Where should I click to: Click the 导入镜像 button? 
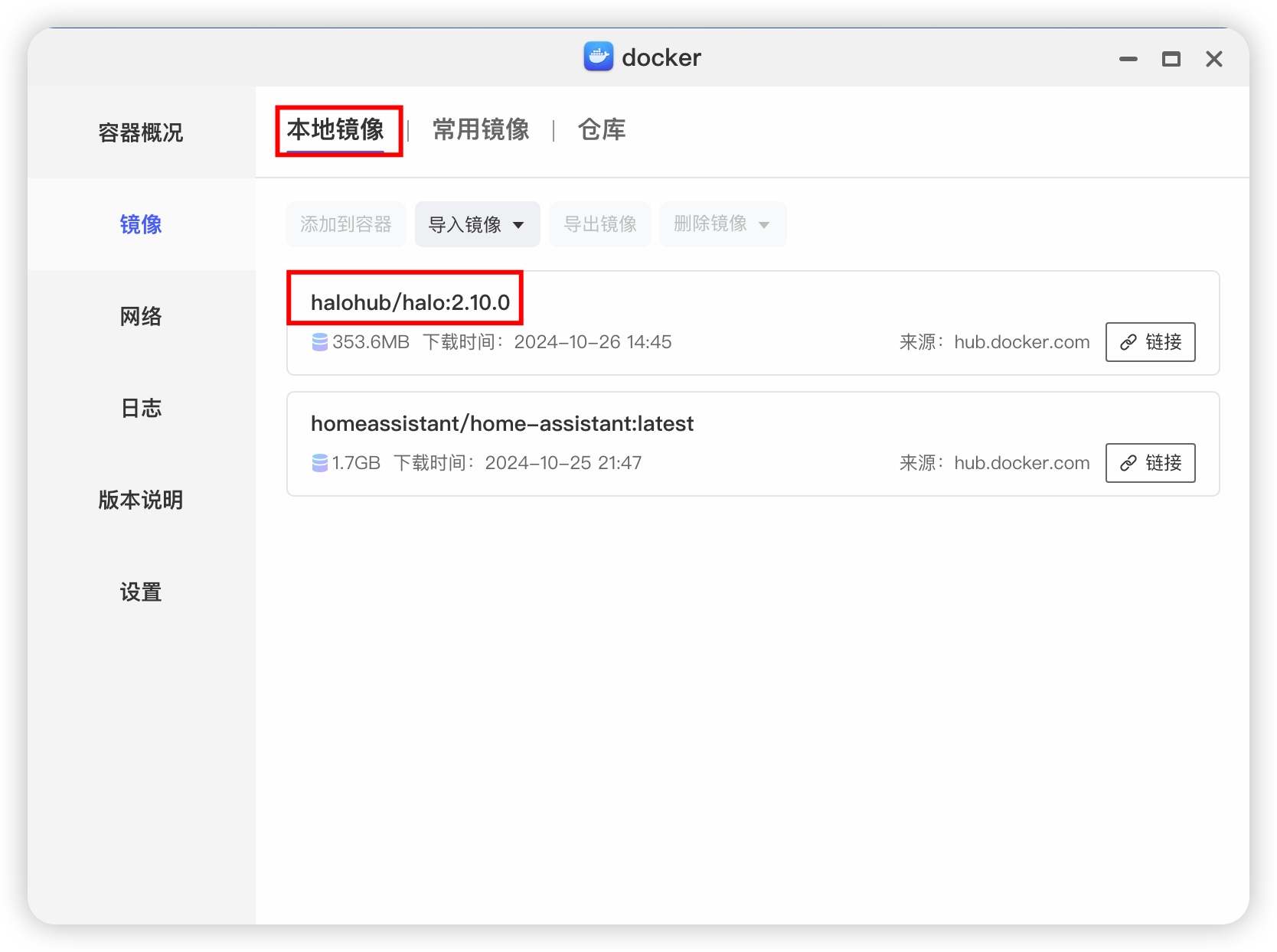pyautogui.click(x=478, y=224)
